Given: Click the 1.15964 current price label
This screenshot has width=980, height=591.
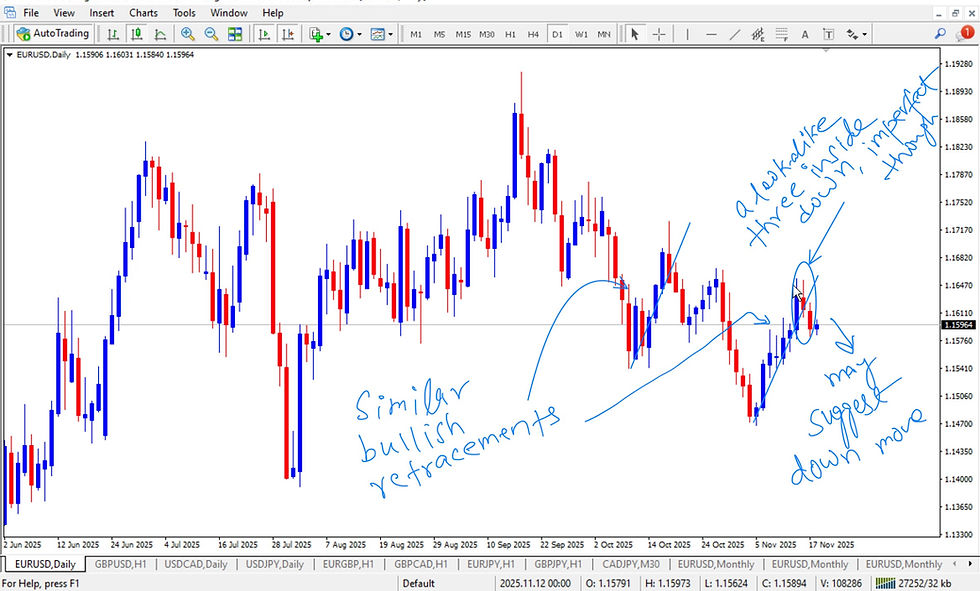Looking at the screenshot, I should pyautogui.click(x=958, y=325).
